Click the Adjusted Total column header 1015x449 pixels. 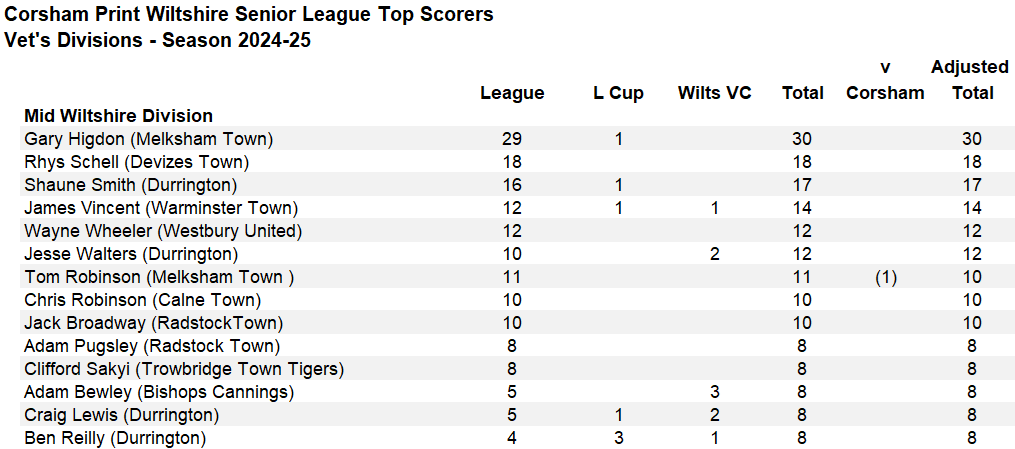970,80
